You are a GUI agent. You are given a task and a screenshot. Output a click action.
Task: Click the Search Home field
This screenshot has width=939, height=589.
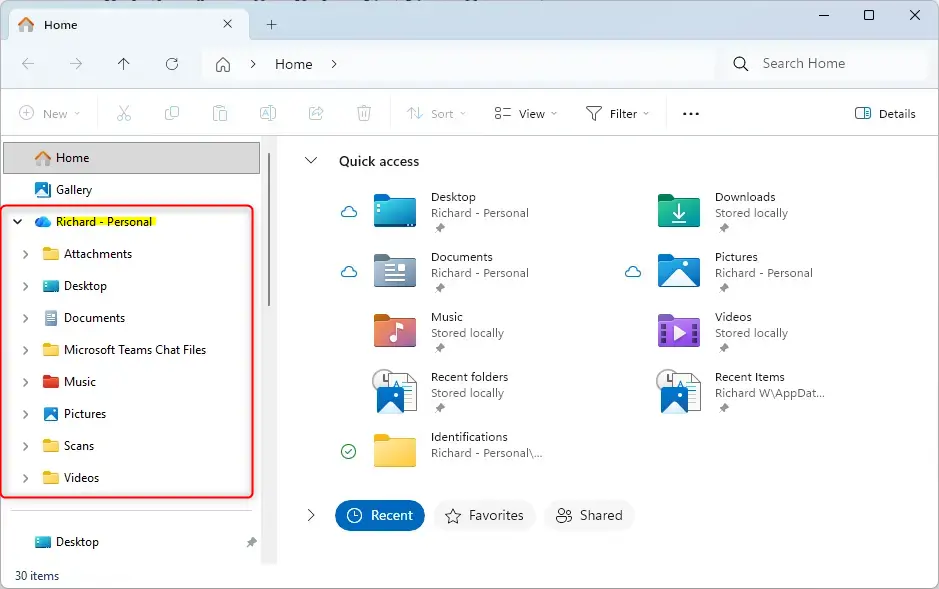point(826,63)
